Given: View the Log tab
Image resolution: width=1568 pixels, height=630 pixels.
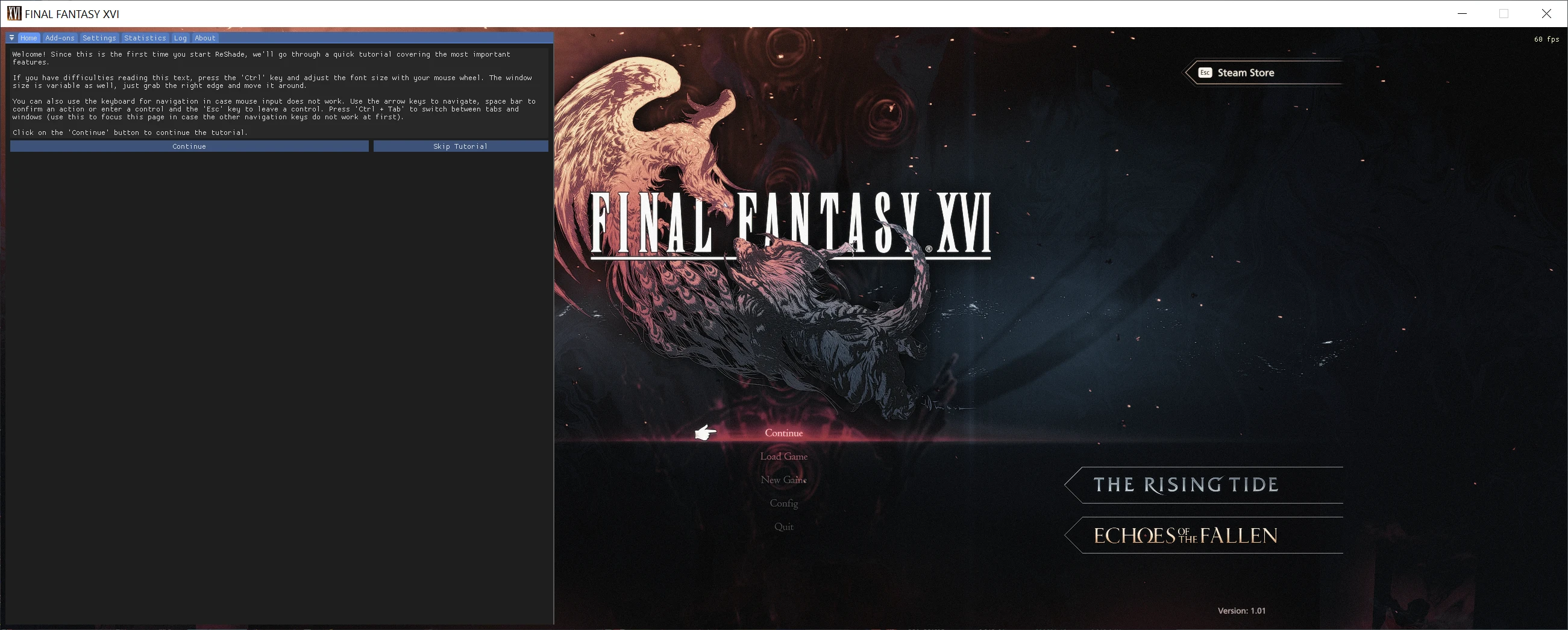Looking at the screenshot, I should (180, 38).
